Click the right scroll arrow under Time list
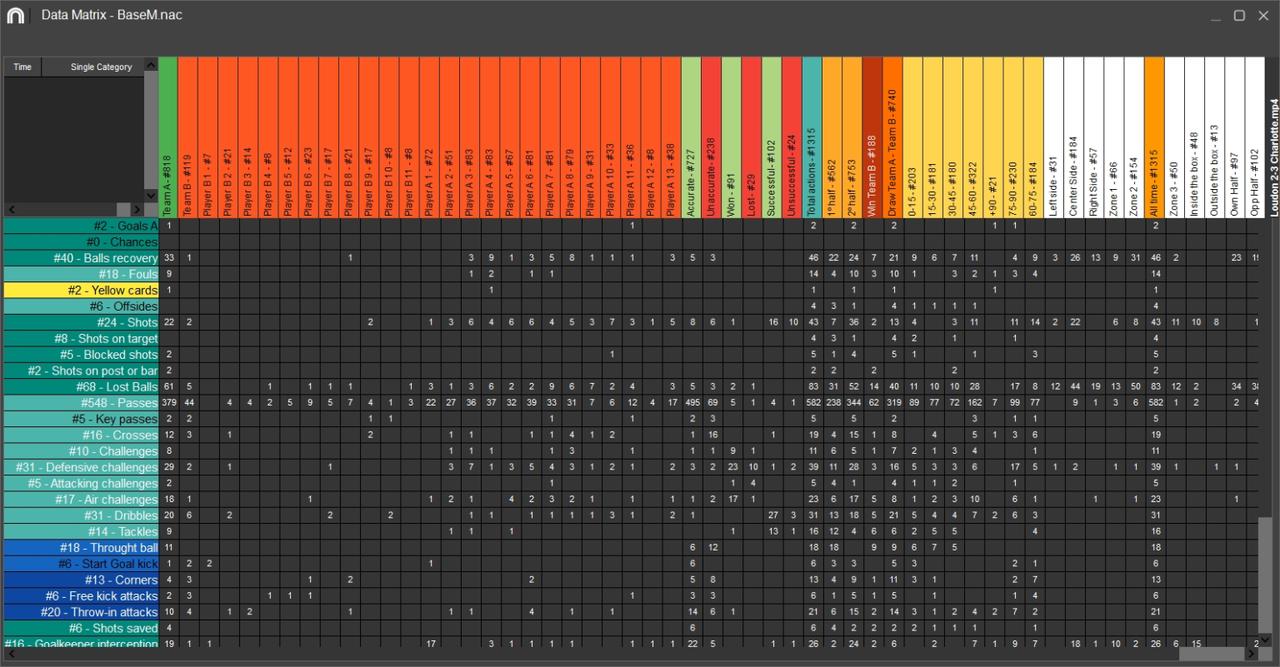Viewport: 1280px width, 667px height. [x=136, y=209]
